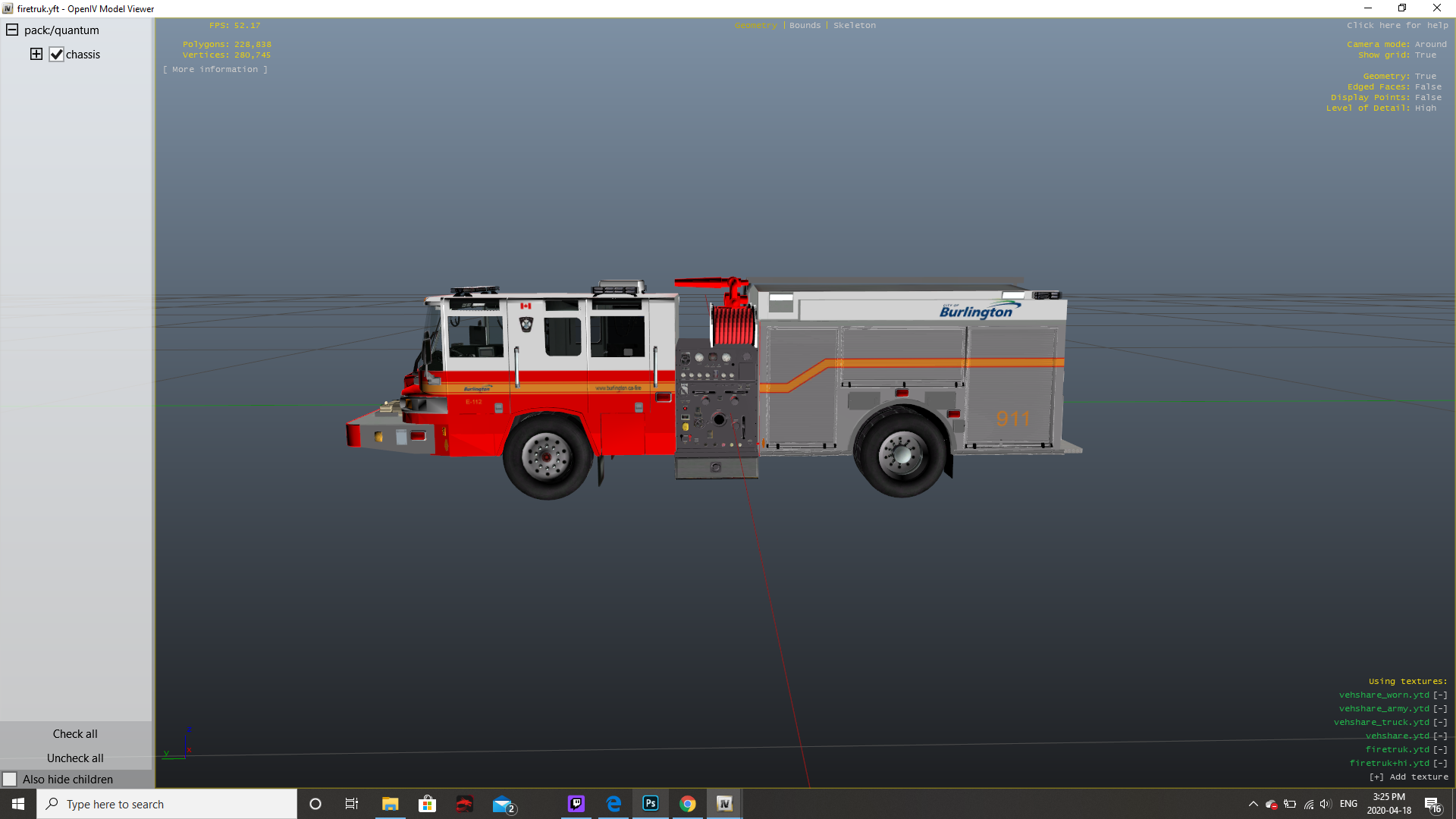Switch to the Skeleton view tab
Screen dimensions: 1456x819
[854, 25]
